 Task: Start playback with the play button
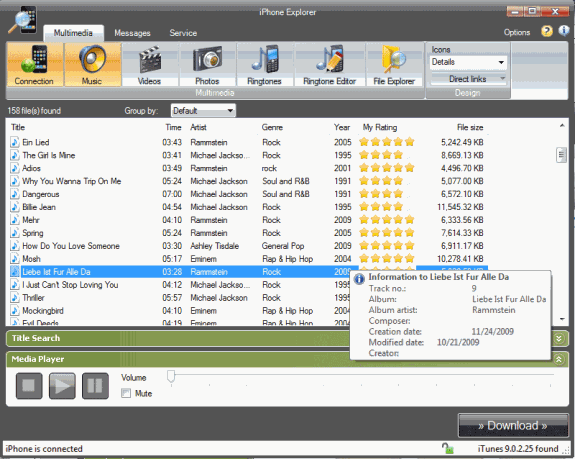tap(62, 386)
